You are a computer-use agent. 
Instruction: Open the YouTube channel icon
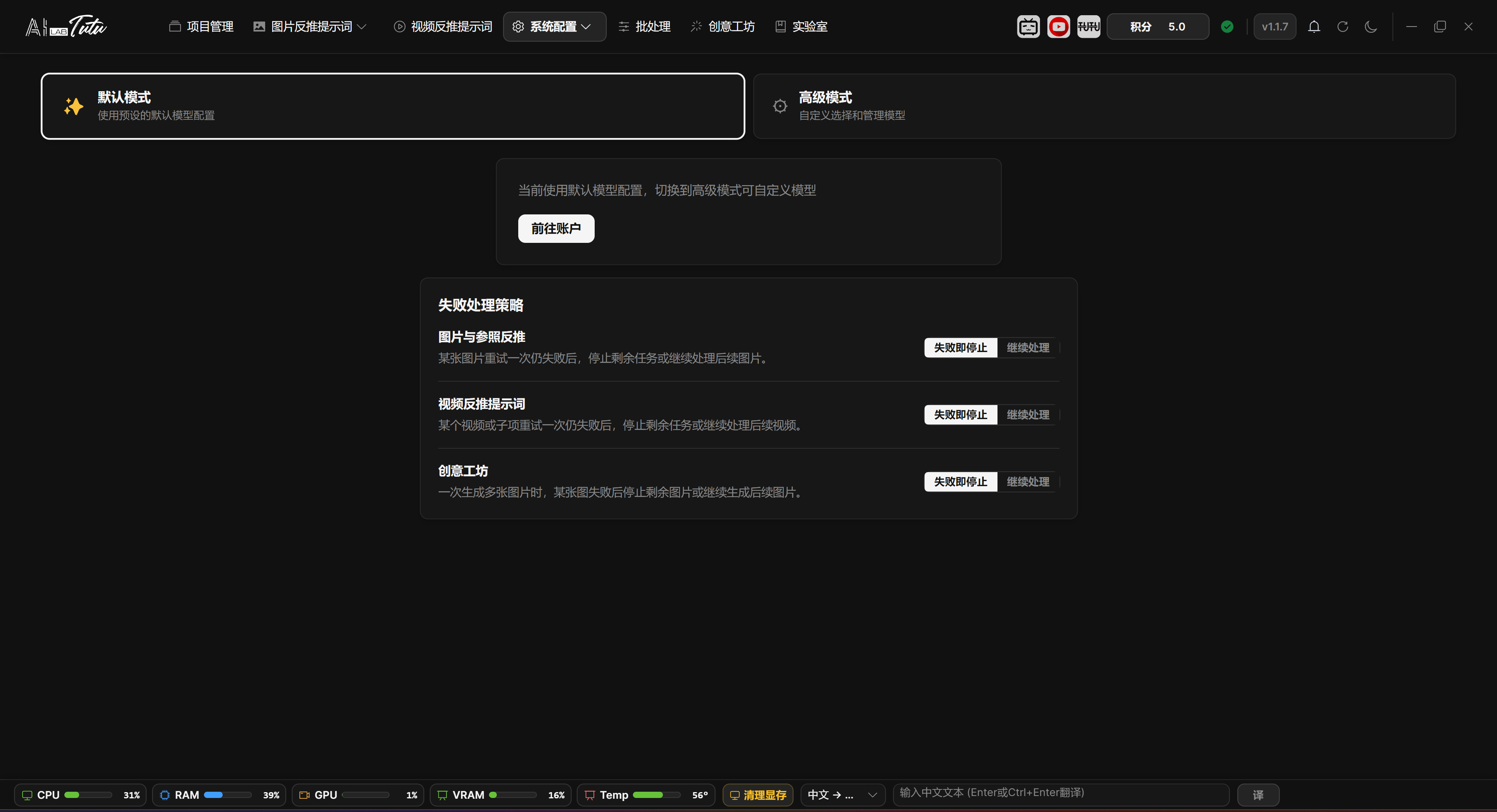(x=1058, y=27)
